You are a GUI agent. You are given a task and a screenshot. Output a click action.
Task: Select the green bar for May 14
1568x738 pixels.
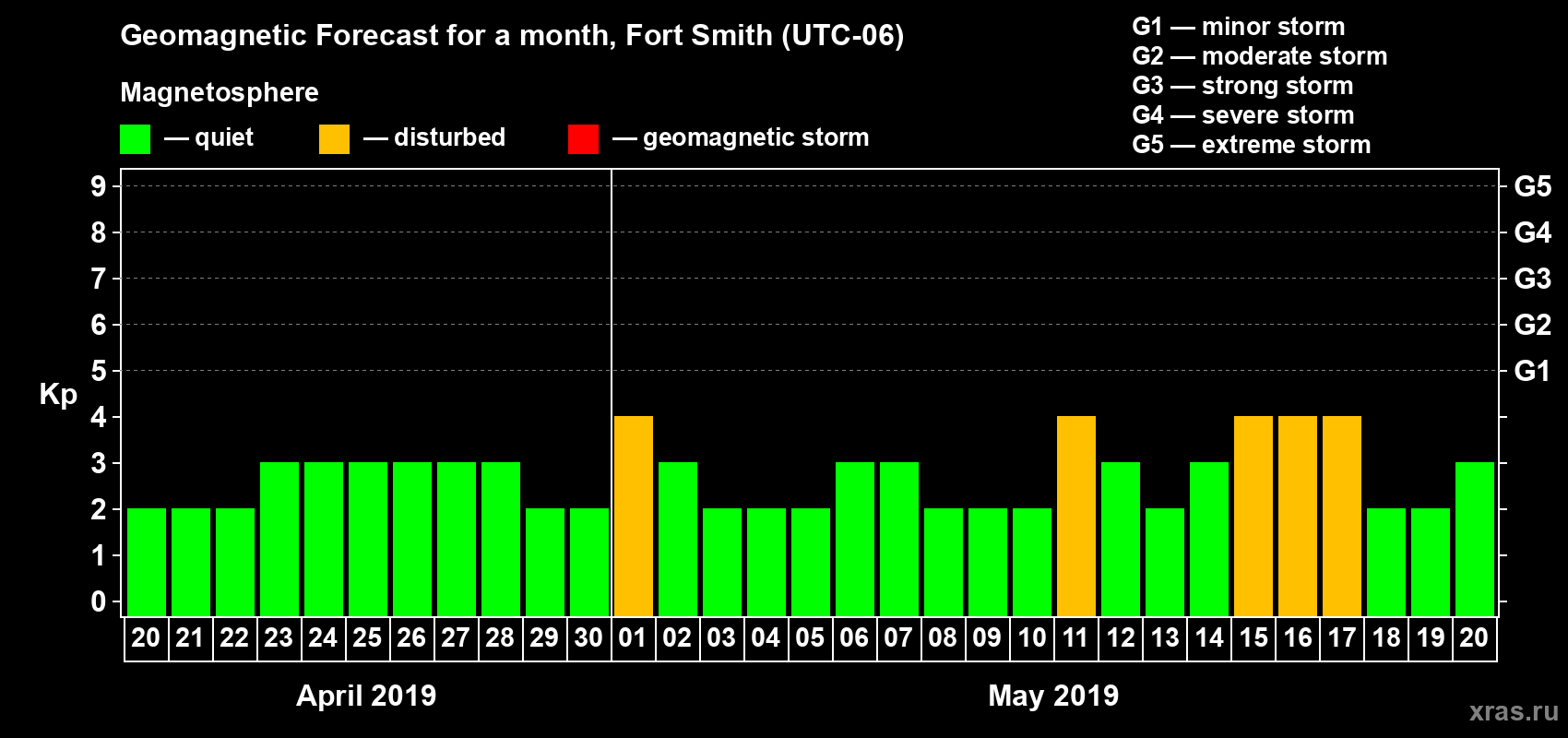1209,540
